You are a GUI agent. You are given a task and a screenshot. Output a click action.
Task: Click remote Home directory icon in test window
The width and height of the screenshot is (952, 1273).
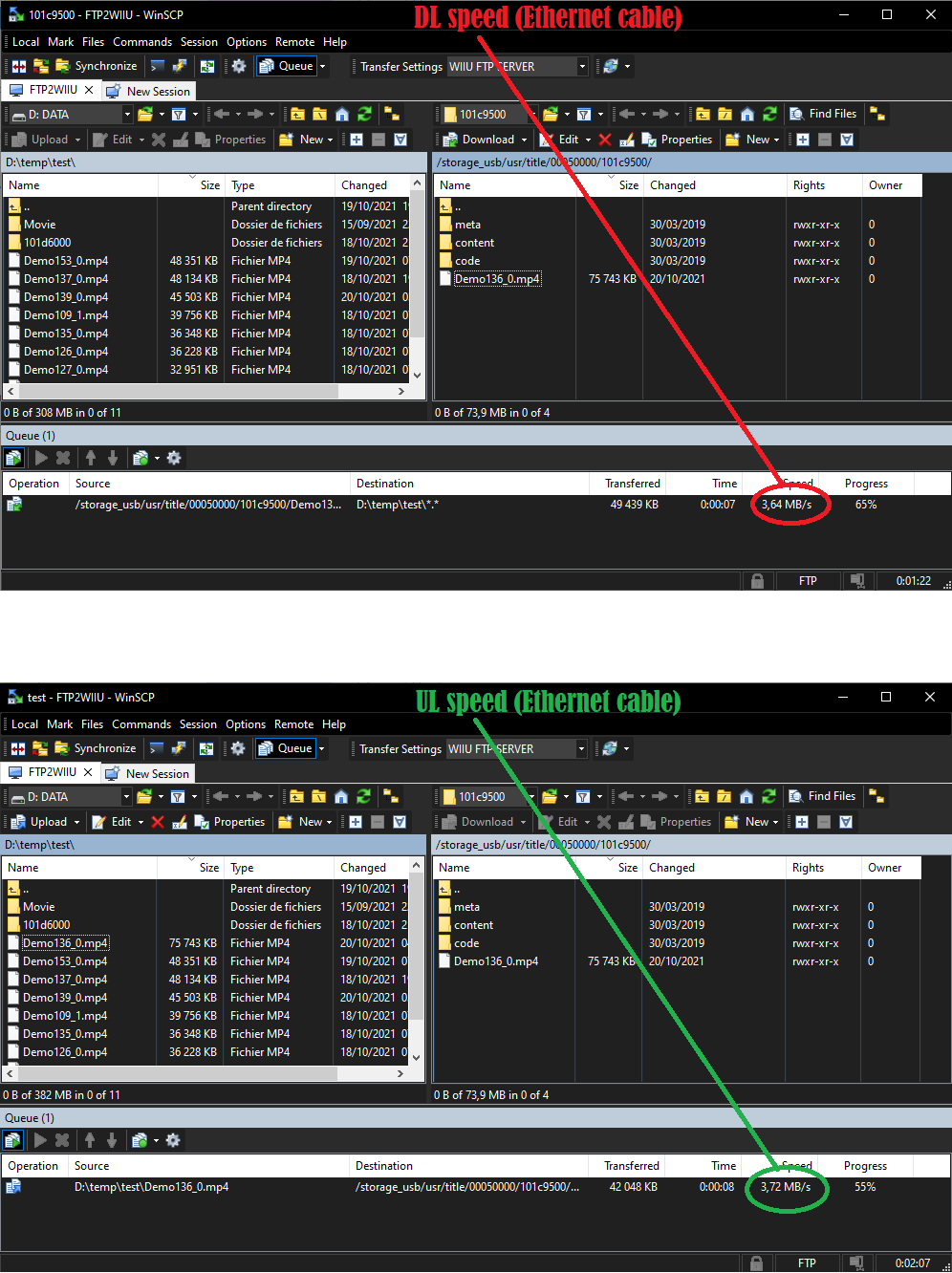point(746,796)
